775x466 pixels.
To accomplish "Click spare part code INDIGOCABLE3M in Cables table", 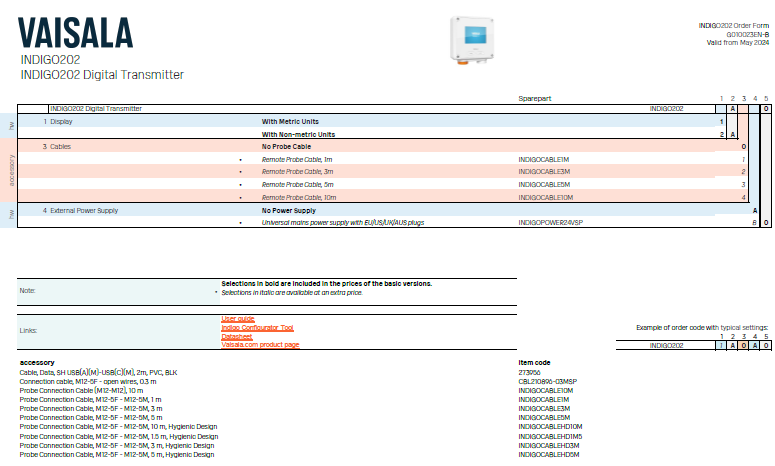I will tap(544, 171).
